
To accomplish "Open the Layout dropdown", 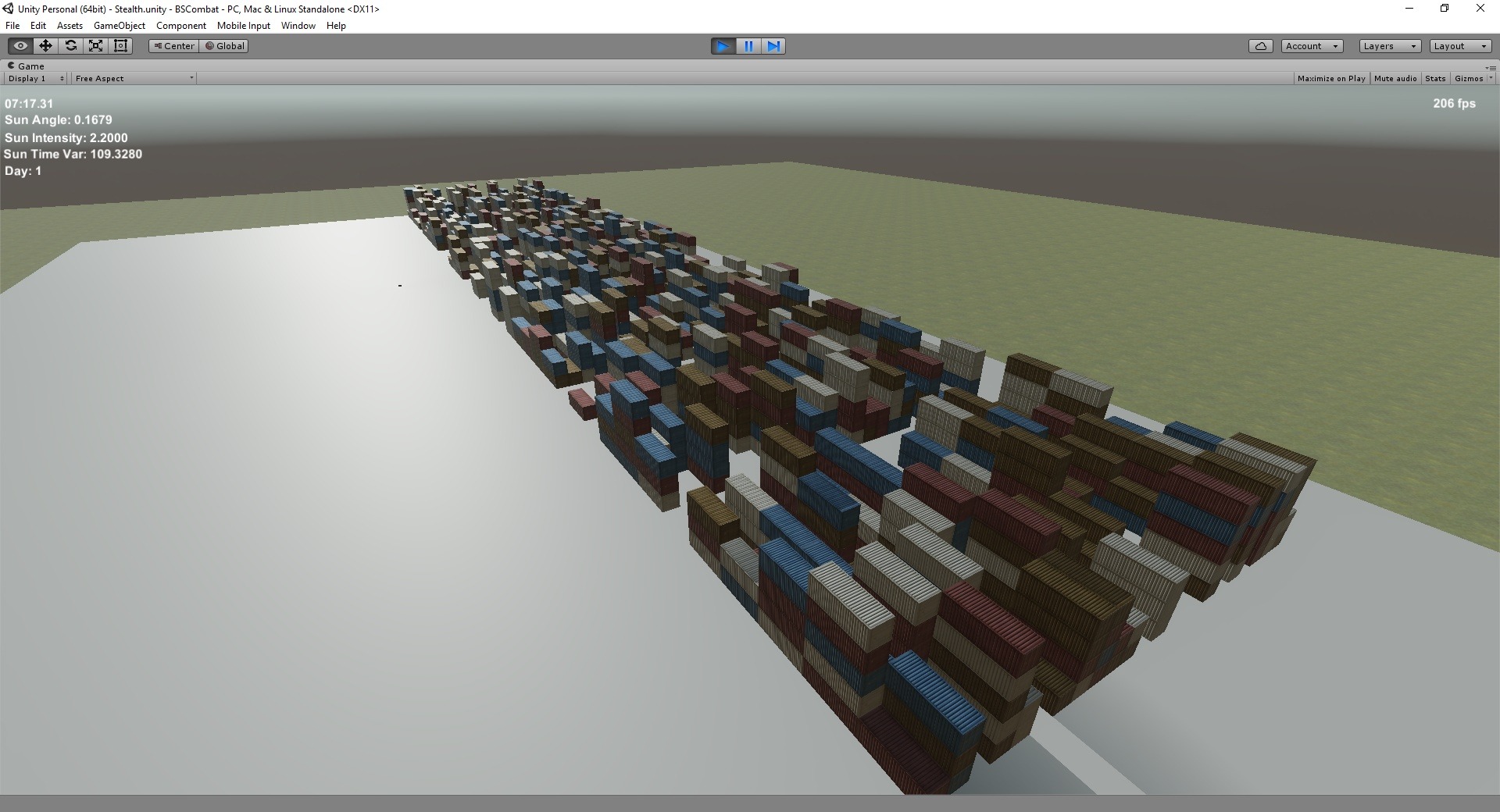I will tap(1459, 46).
